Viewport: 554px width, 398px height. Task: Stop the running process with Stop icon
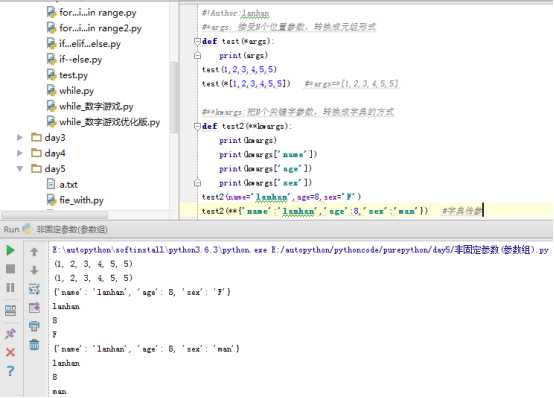10,269
